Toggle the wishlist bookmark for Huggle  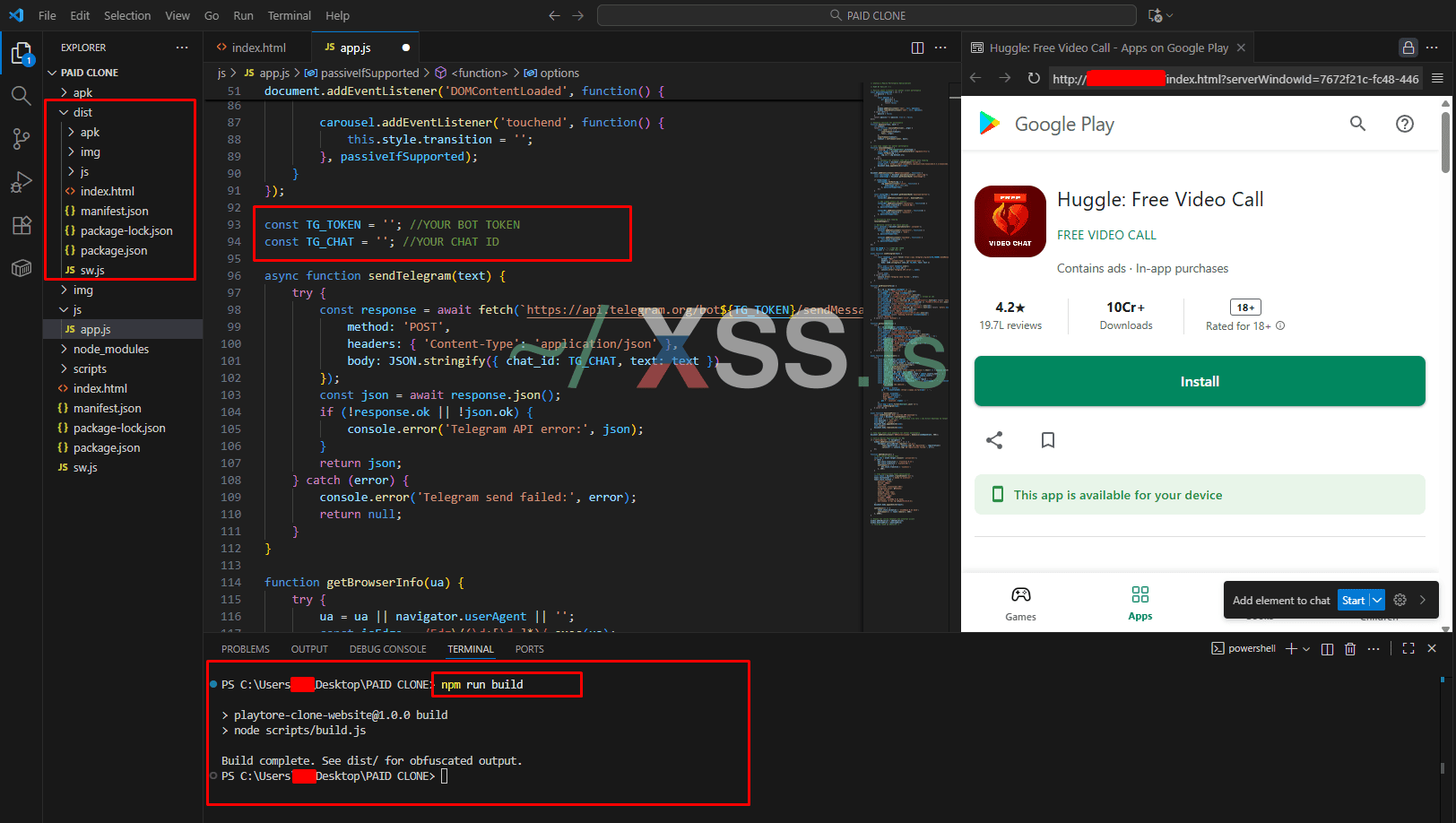point(1048,440)
